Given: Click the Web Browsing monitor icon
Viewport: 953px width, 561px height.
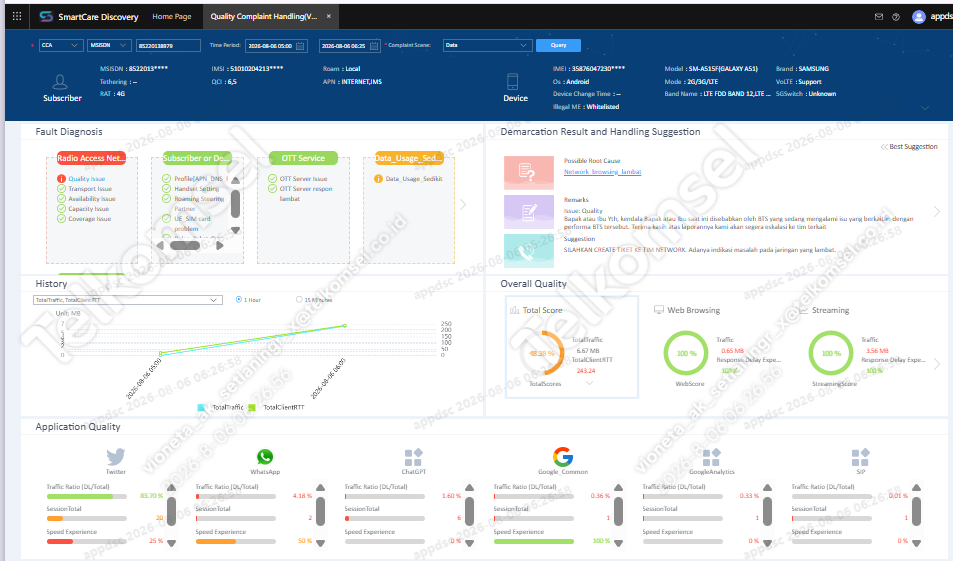Looking at the screenshot, I should (658, 310).
